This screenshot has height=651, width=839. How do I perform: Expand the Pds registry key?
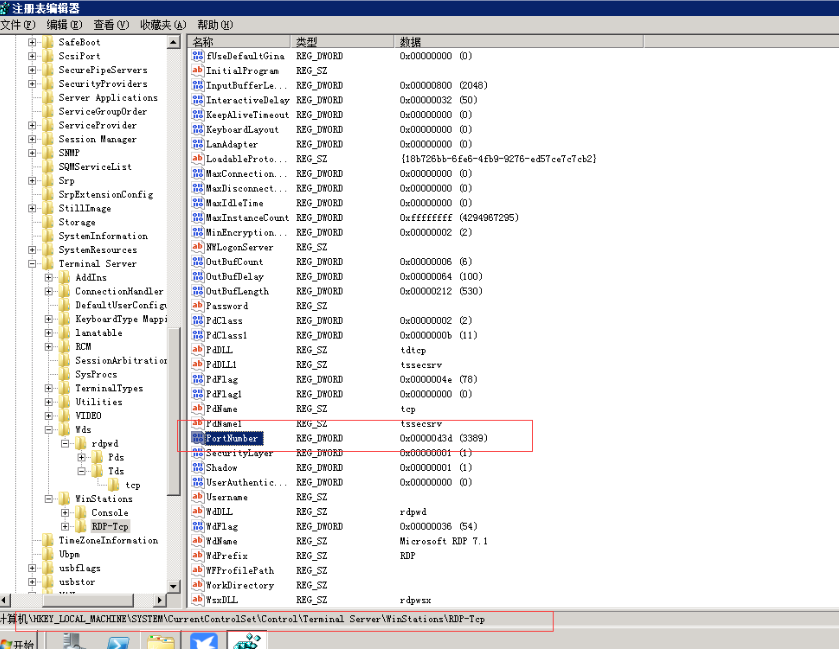click(x=82, y=458)
